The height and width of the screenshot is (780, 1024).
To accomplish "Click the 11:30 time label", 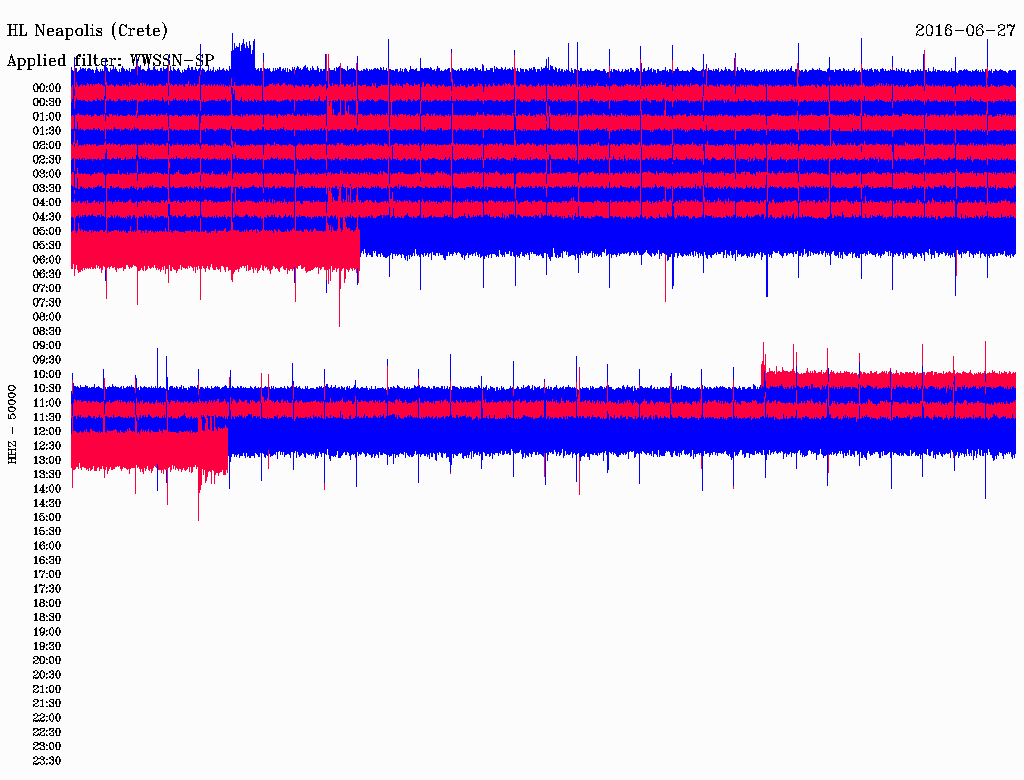I will (x=47, y=417).
